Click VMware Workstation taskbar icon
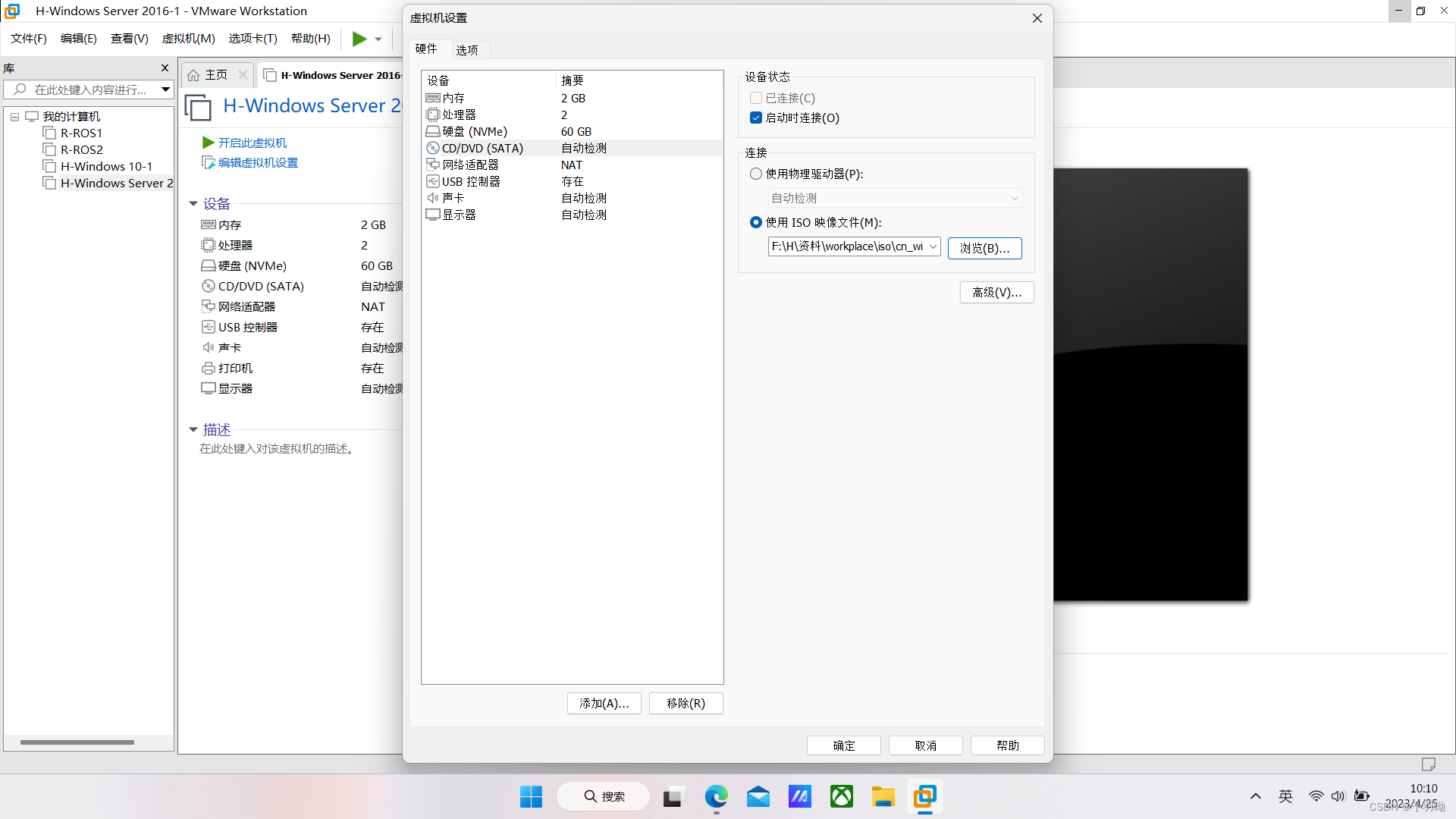 coord(924,796)
